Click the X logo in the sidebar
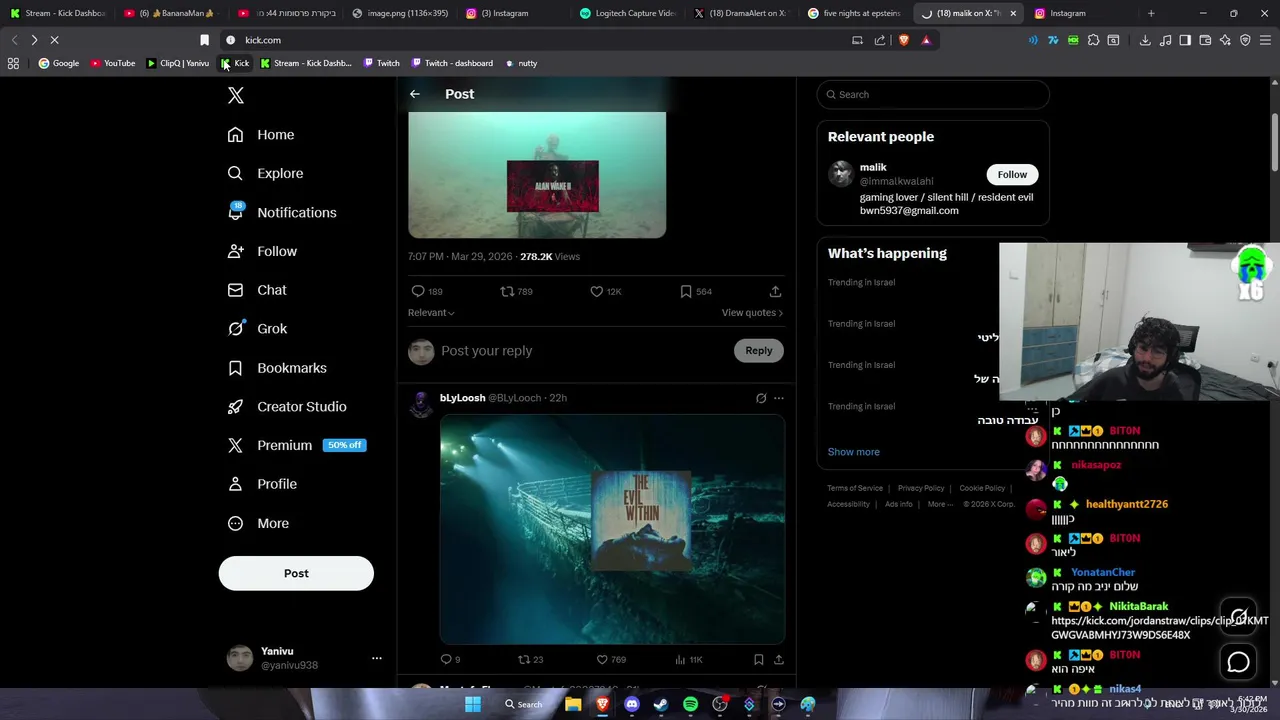Viewport: 1280px width, 720px height. point(236,95)
